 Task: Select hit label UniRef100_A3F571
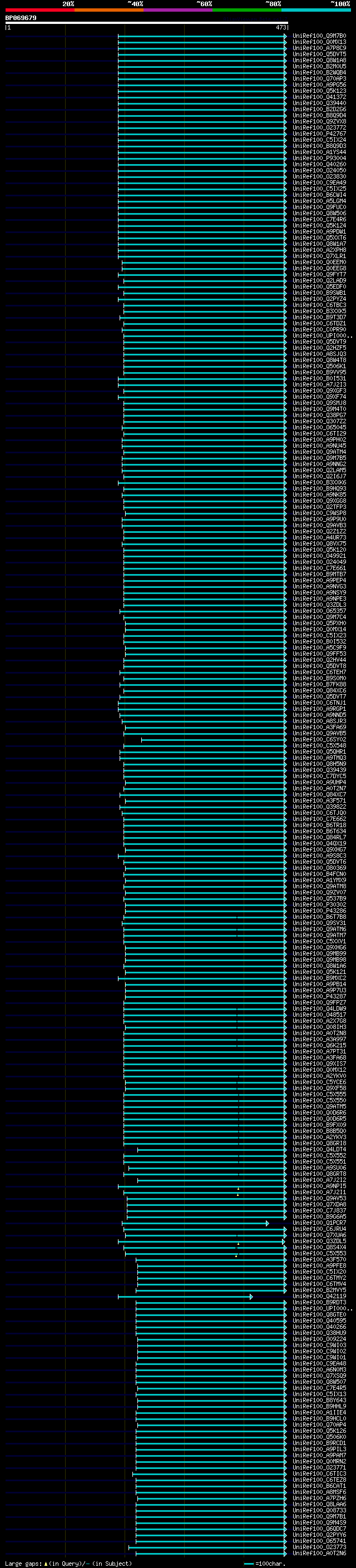click(319, 800)
